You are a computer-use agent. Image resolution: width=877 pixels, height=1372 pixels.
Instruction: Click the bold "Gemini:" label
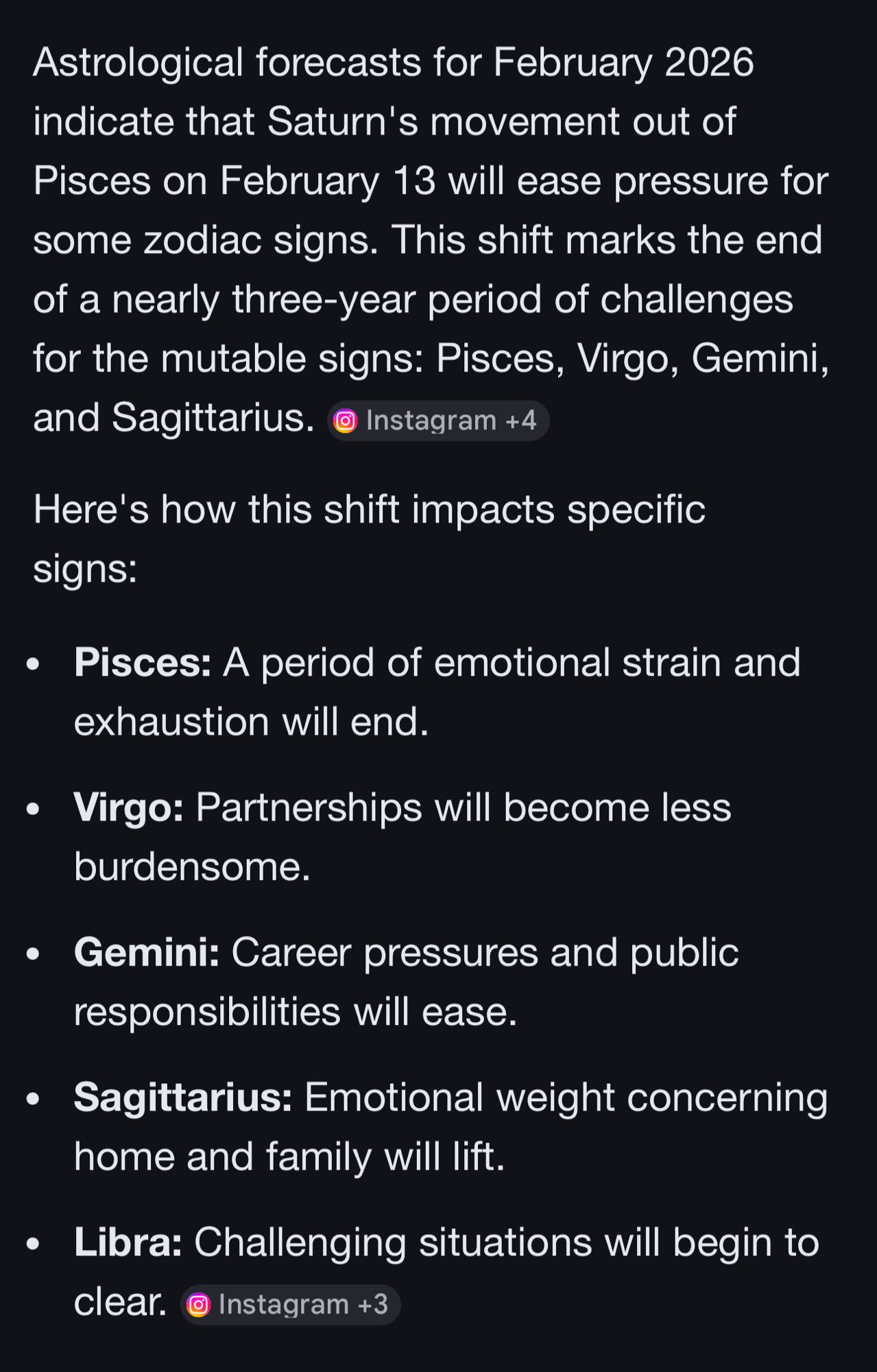[147, 953]
